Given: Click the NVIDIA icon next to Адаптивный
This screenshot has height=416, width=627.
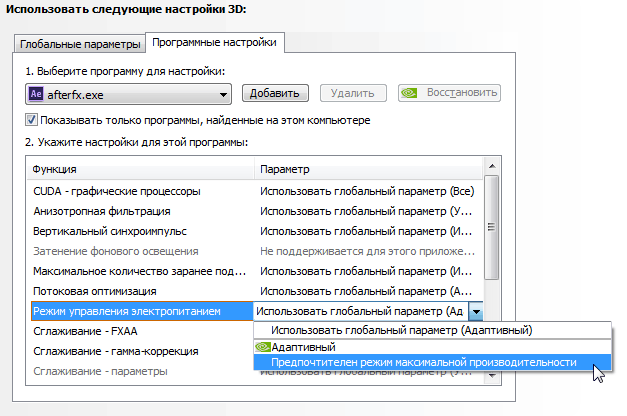Looking at the screenshot, I should coord(262,347).
